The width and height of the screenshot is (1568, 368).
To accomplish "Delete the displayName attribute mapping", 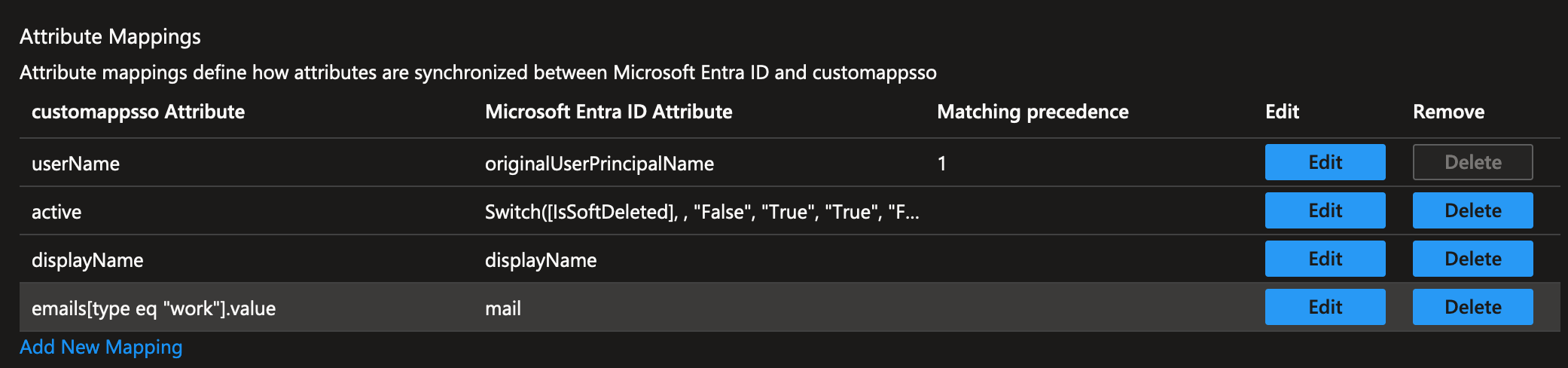I will point(1472,259).
